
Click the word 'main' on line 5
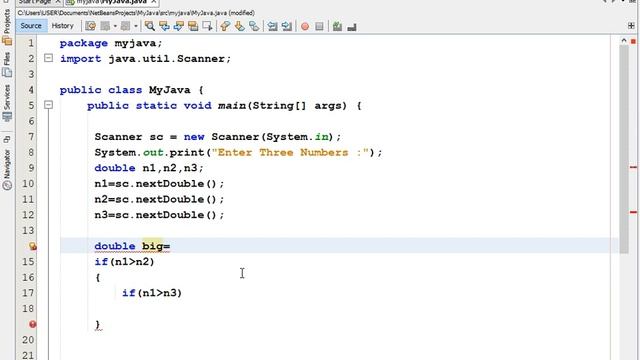point(231,106)
